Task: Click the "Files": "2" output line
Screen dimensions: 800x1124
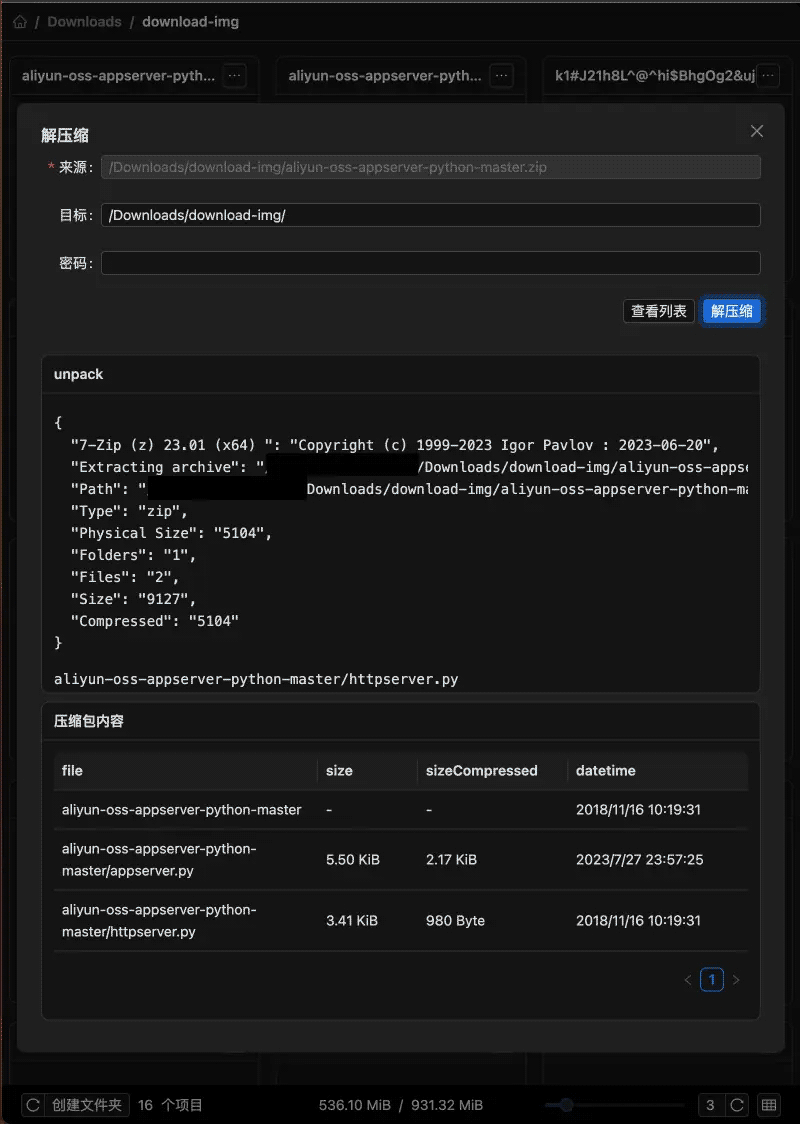Action: (125, 577)
